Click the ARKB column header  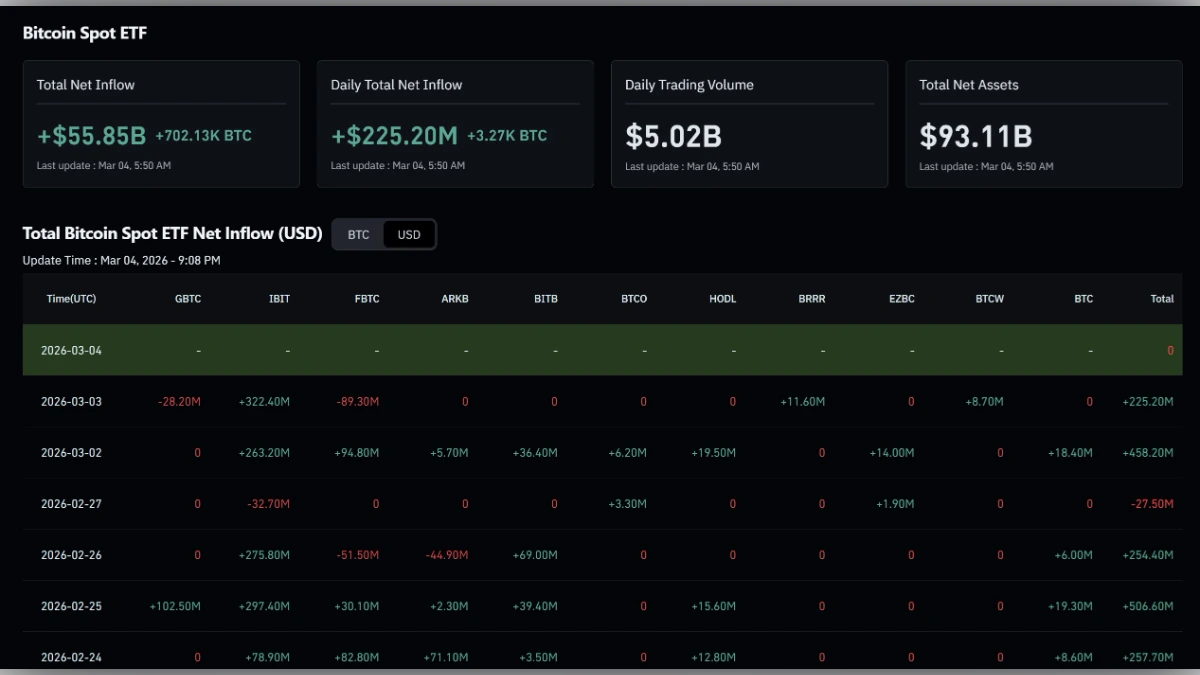(455, 298)
